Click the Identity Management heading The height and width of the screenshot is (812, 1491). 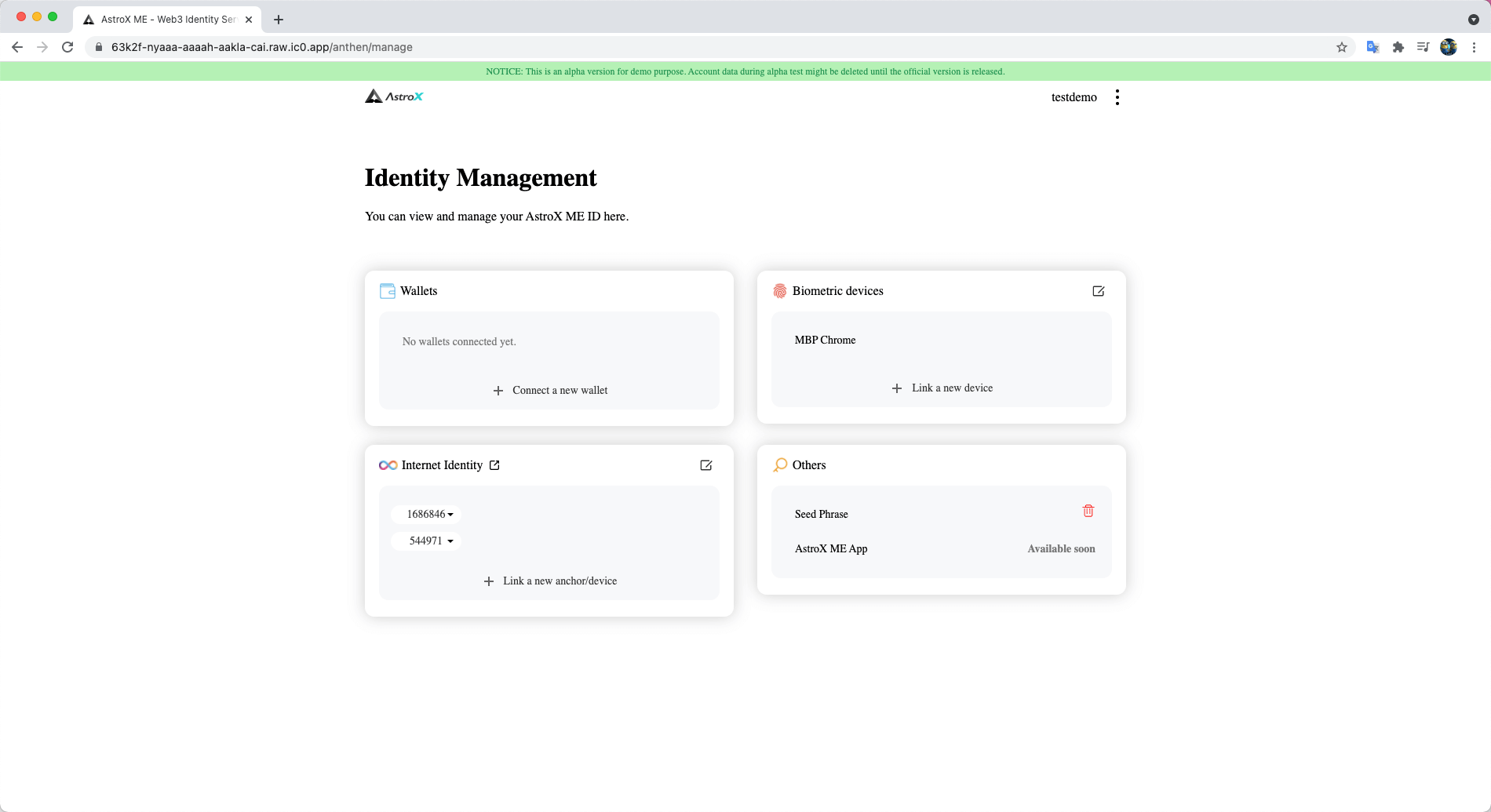(481, 178)
